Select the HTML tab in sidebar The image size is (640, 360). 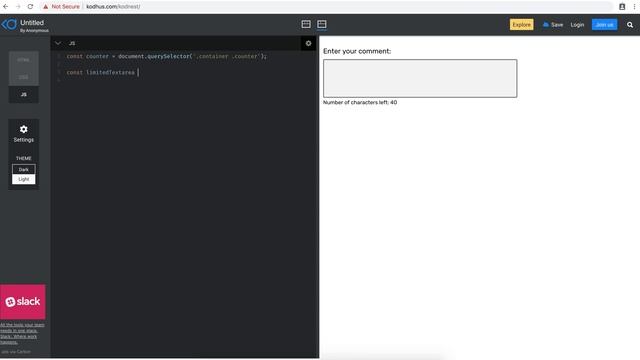pos(24,60)
